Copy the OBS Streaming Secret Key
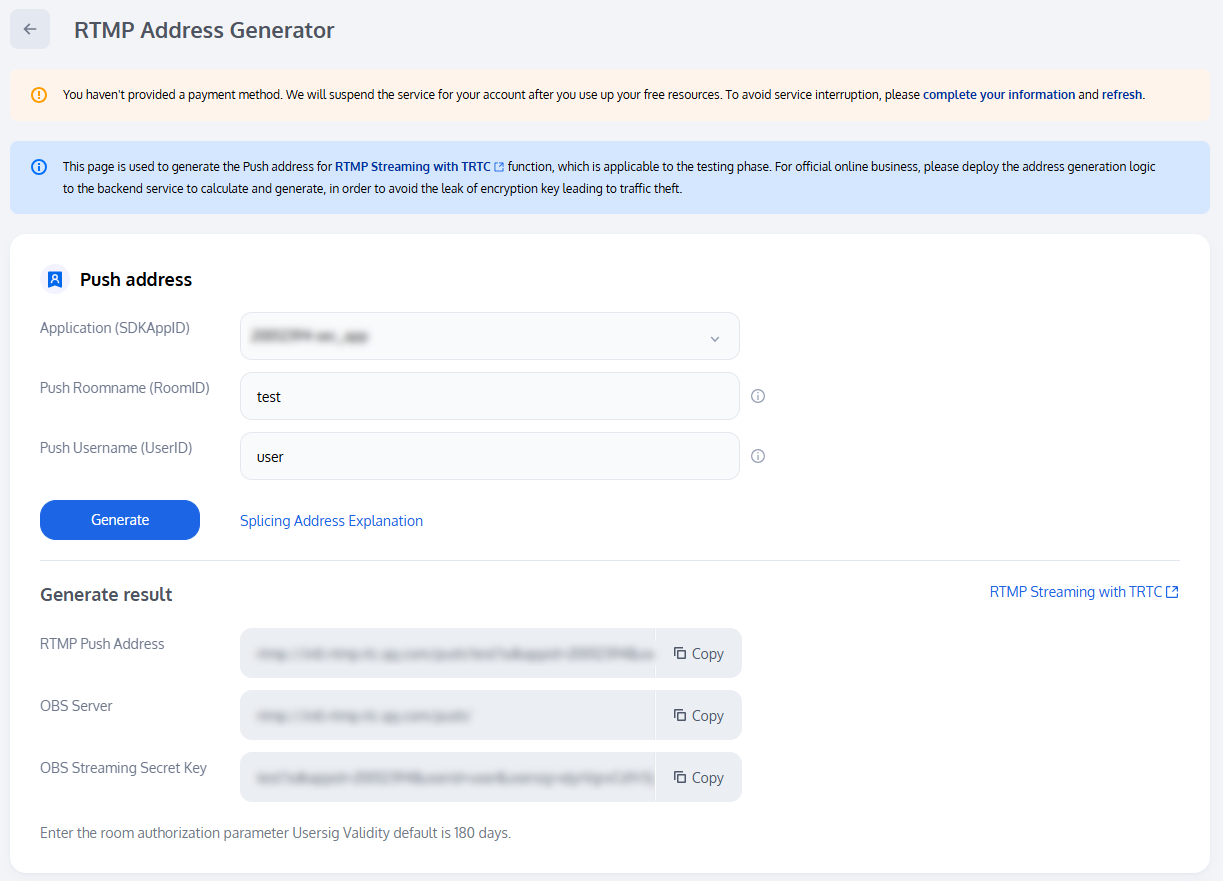This screenshot has height=881, width=1223. 698,777
